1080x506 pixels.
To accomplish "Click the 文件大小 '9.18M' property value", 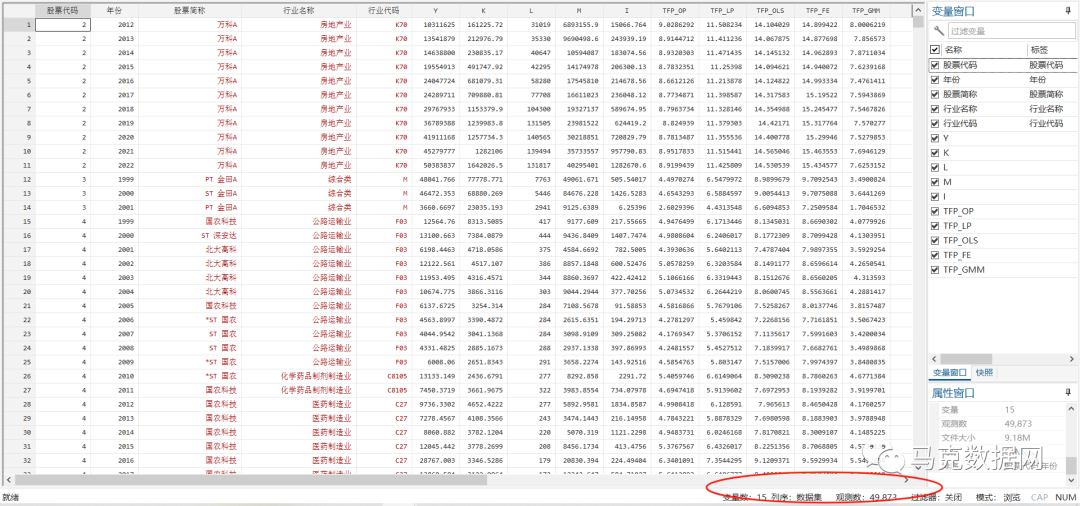I will click(1017, 437).
